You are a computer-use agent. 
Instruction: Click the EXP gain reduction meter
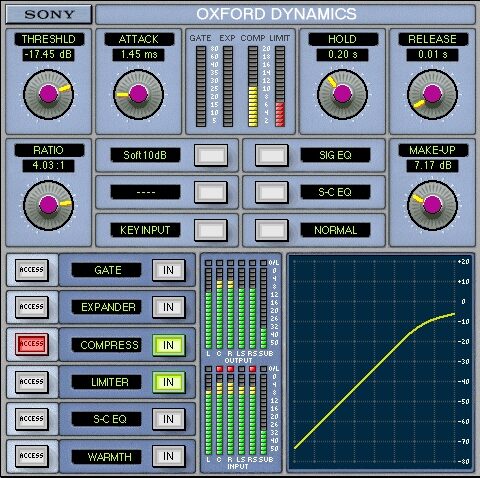click(x=228, y=87)
